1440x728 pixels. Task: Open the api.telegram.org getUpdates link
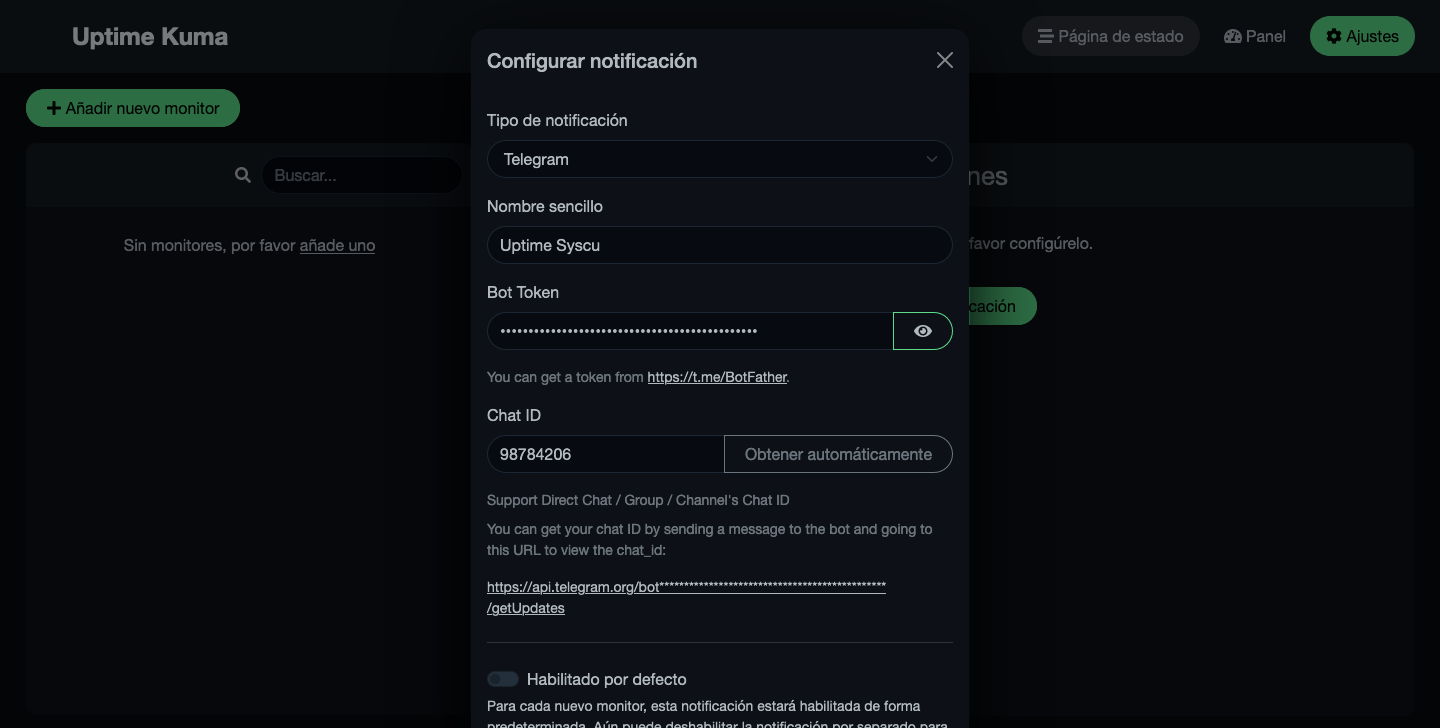(686, 597)
